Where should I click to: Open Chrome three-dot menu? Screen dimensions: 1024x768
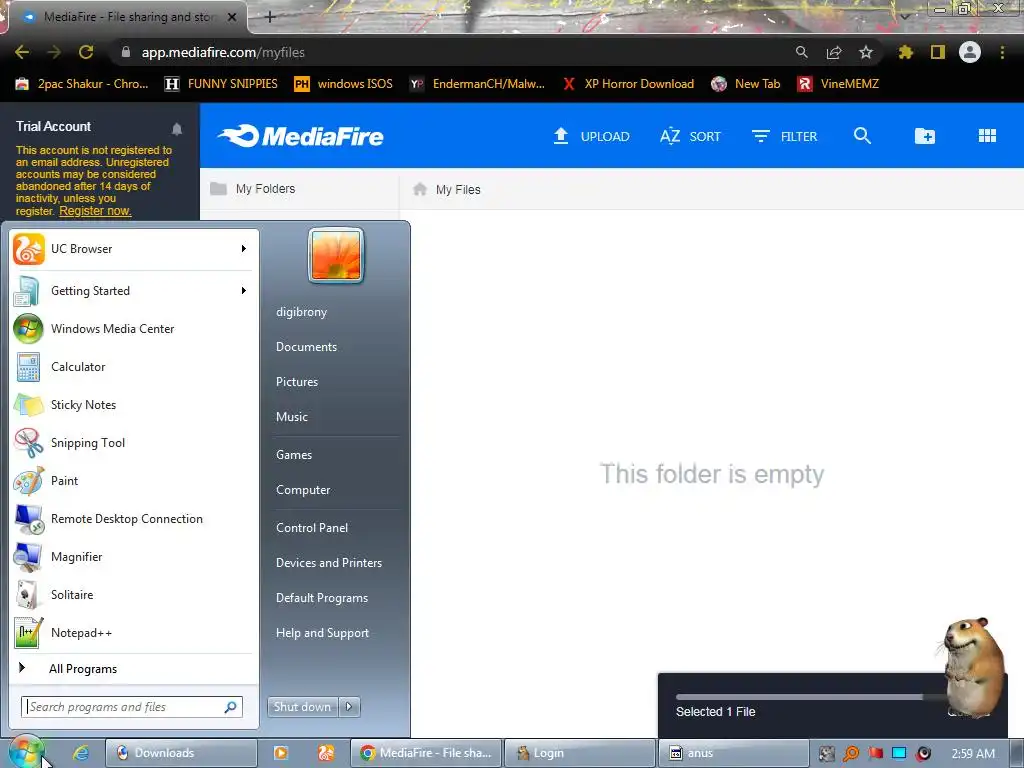click(x=1002, y=52)
